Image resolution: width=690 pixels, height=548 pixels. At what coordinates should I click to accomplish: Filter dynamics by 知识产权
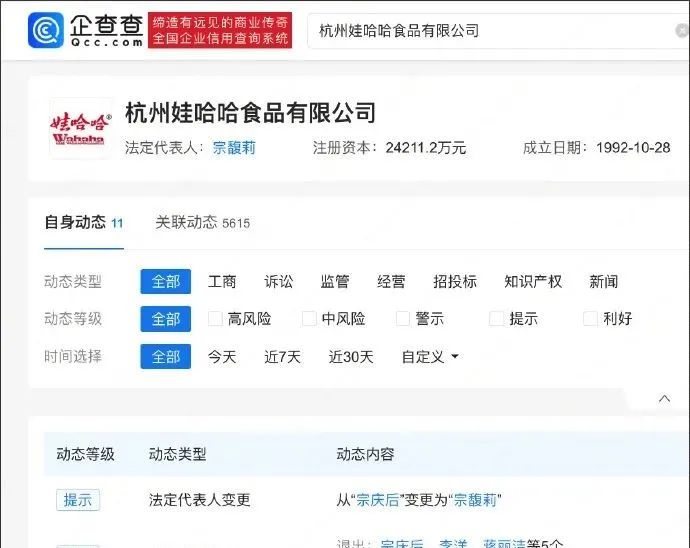tap(533, 281)
